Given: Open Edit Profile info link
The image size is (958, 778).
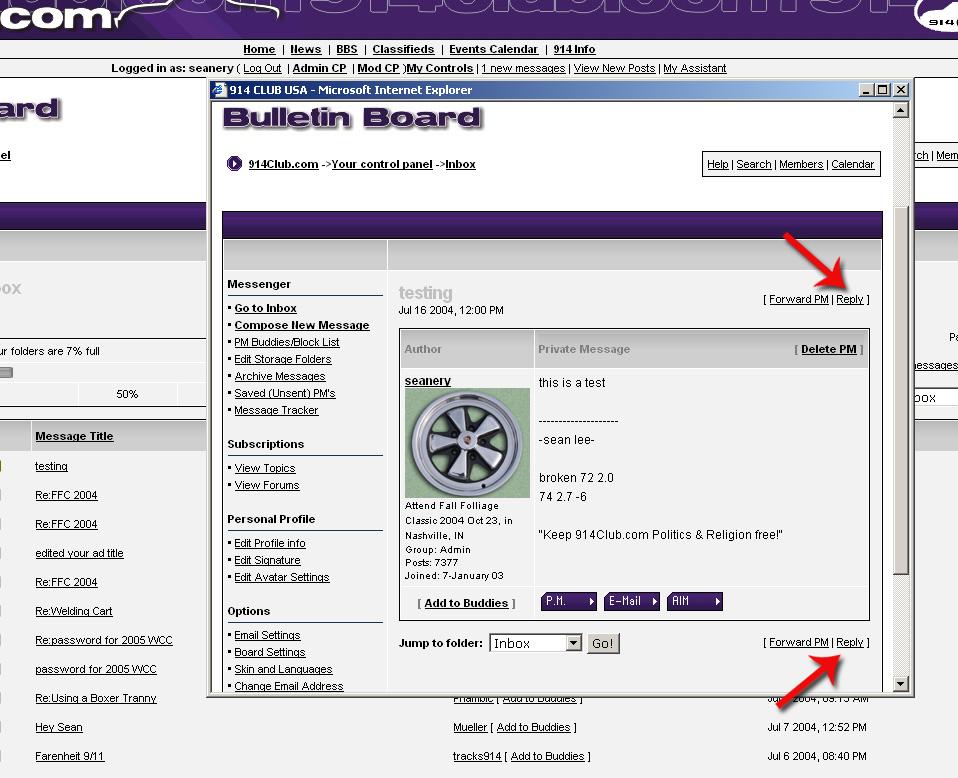Looking at the screenshot, I should click(x=270, y=543).
